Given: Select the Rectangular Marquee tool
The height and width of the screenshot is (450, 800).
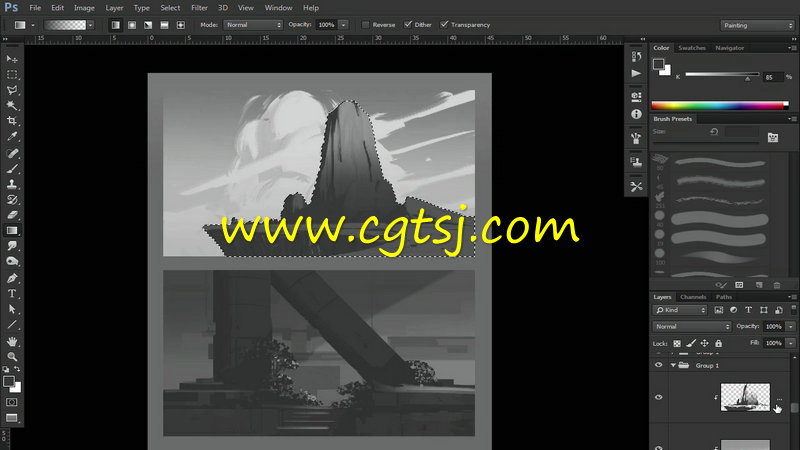Looking at the screenshot, I should pyautogui.click(x=12, y=74).
